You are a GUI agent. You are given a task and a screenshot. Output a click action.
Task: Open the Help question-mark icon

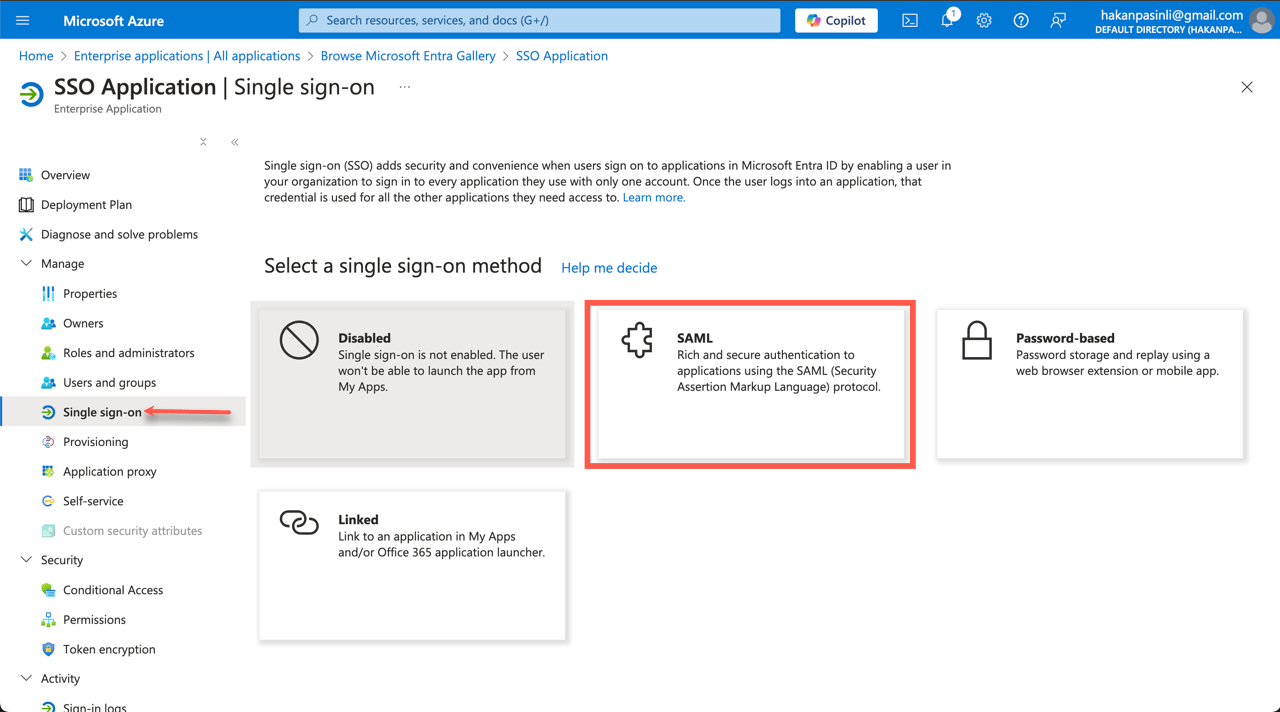click(x=1020, y=20)
